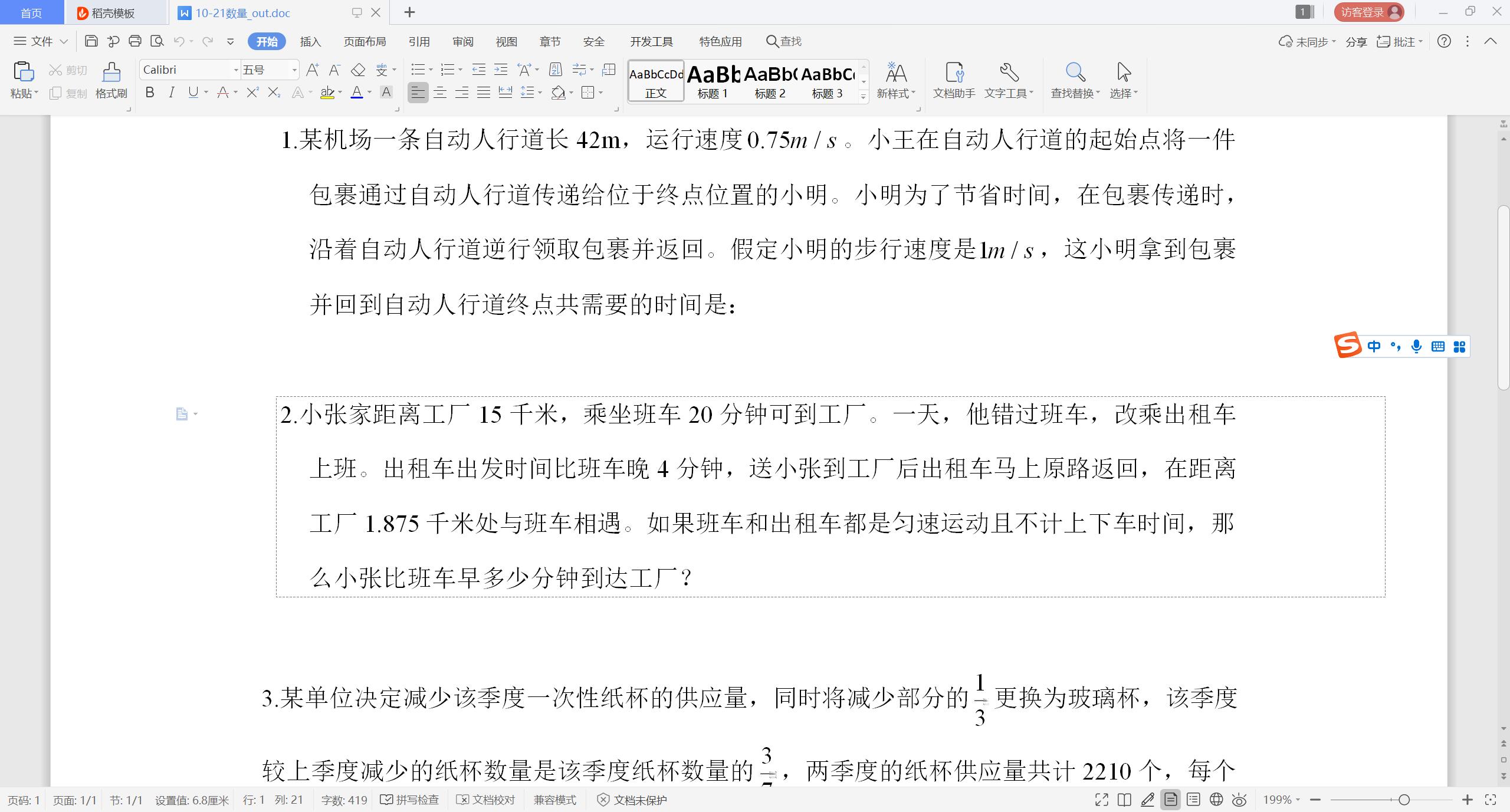The height and width of the screenshot is (812, 1510).
Task: Create a New Style (新样式)
Action: pyautogui.click(x=895, y=80)
